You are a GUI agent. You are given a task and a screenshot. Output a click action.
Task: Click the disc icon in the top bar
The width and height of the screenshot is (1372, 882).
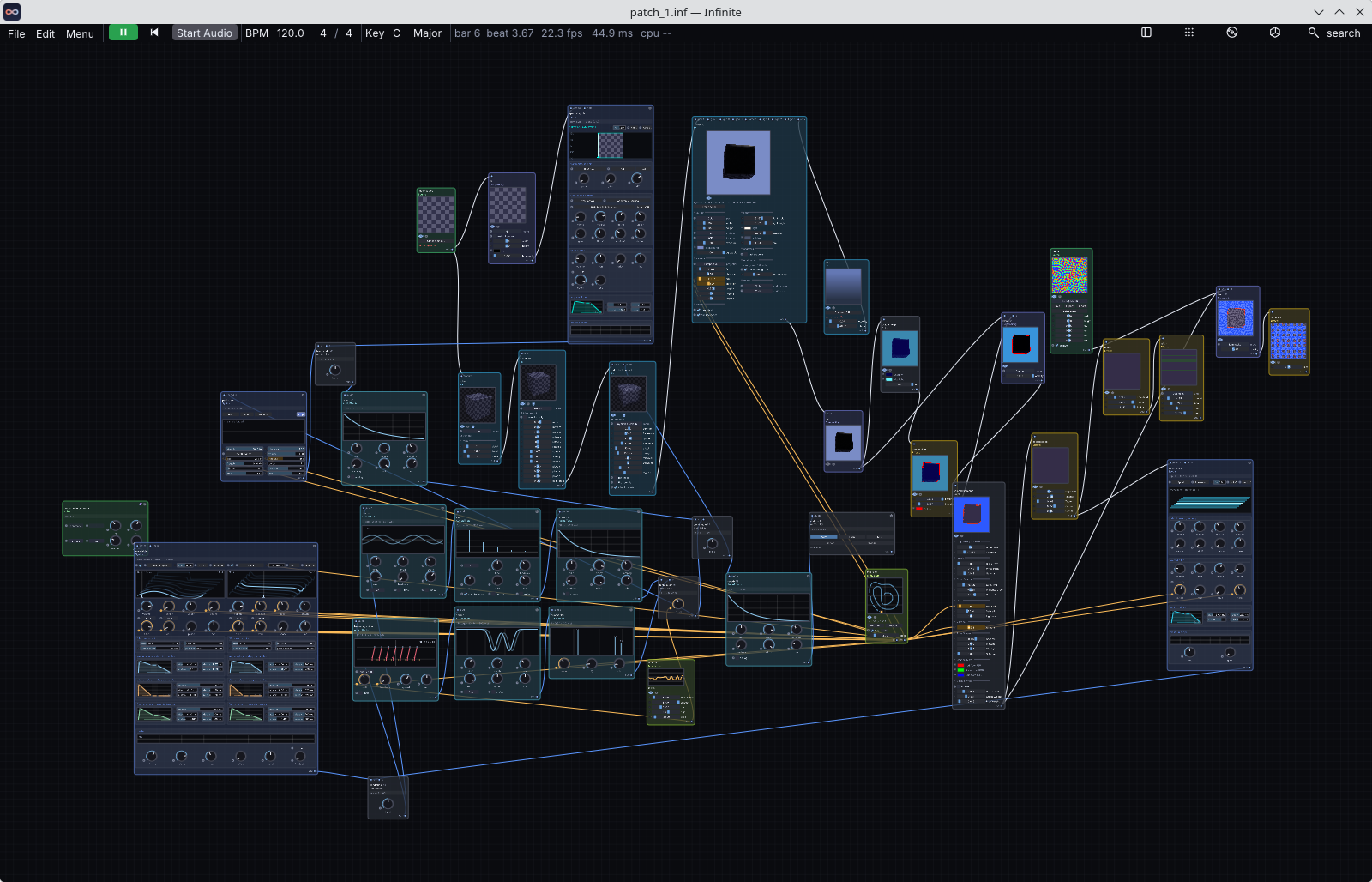point(1232,33)
